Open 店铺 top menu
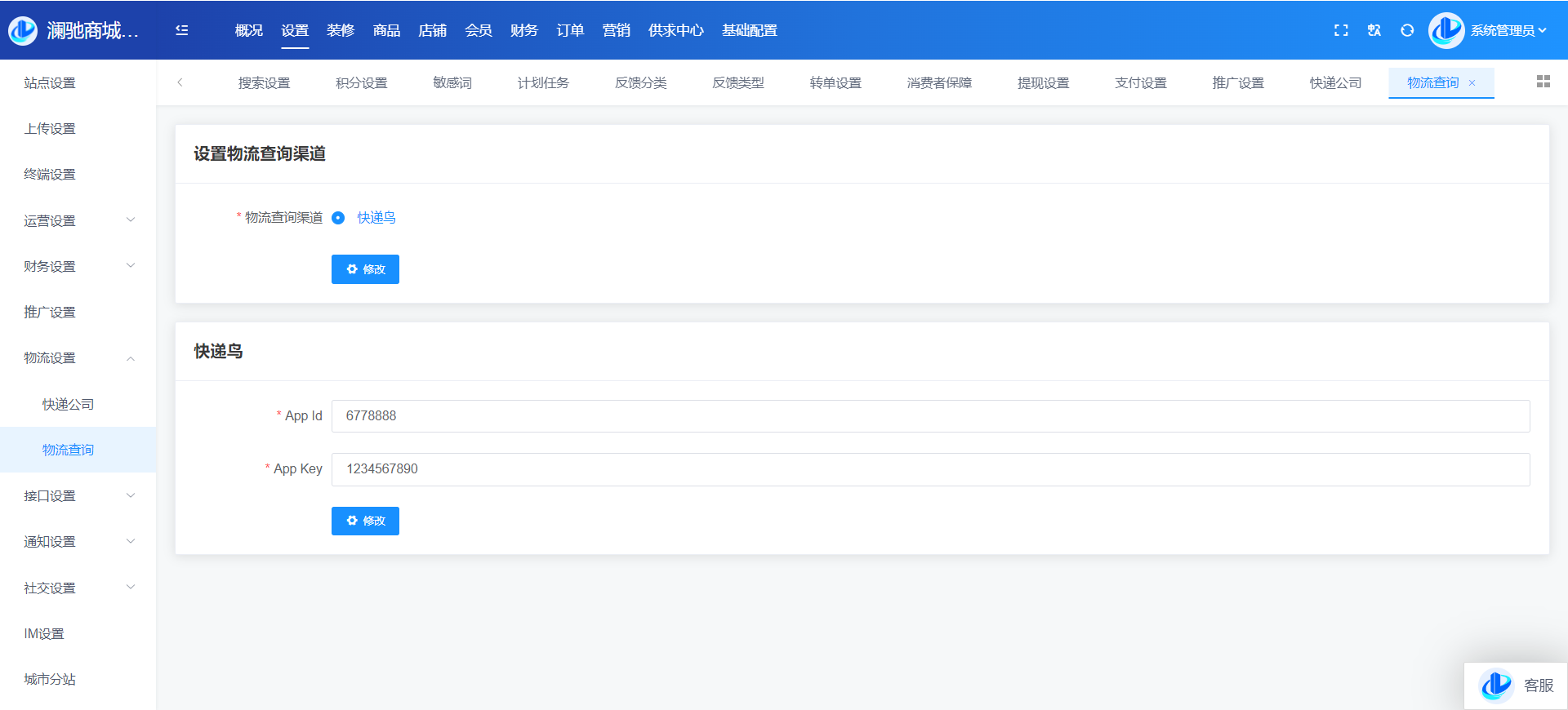1568x710 pixels. [432, 30]
